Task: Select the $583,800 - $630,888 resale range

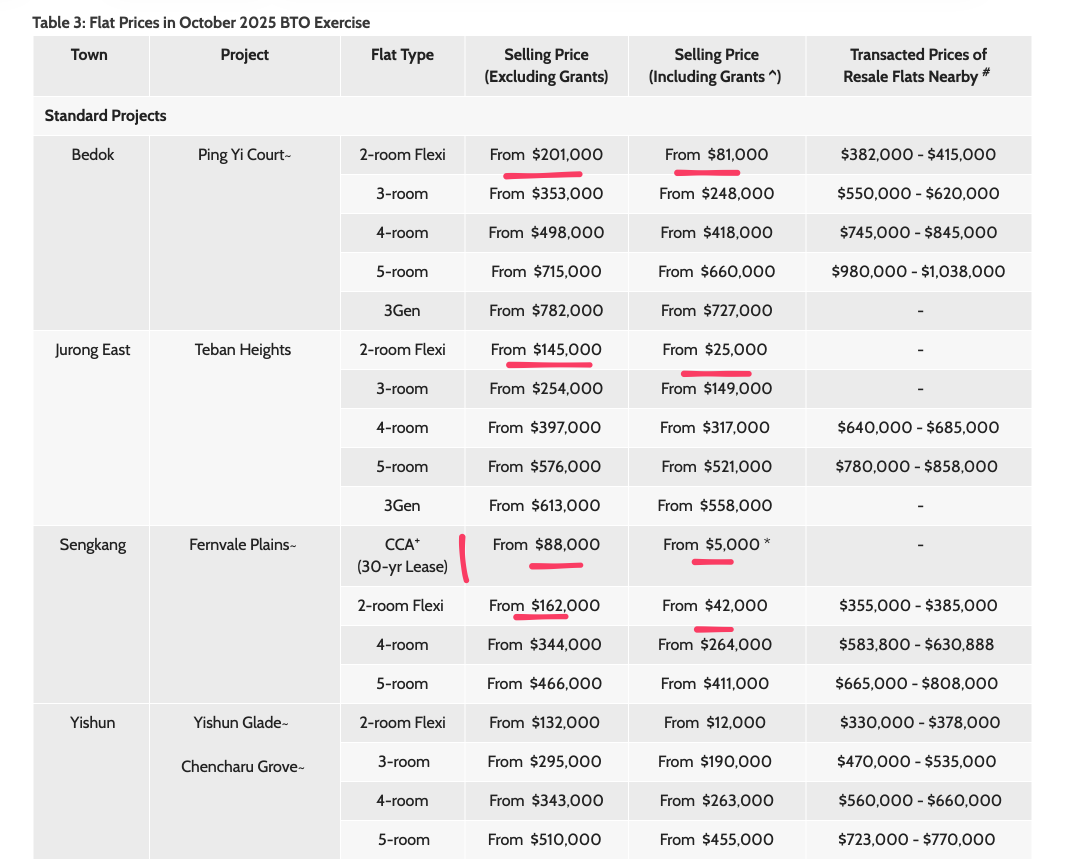Action: tap(918, 645)
